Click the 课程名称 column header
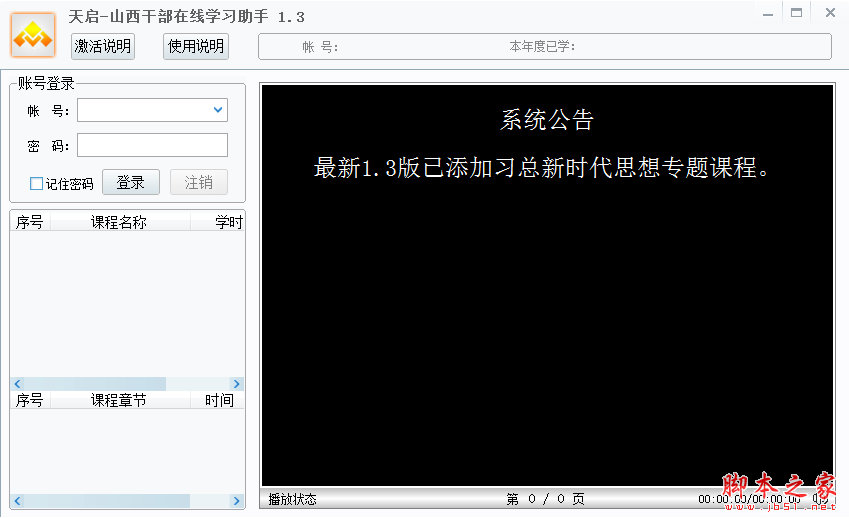Viewport: 849px width, 518px height. [x=120, y=222]
